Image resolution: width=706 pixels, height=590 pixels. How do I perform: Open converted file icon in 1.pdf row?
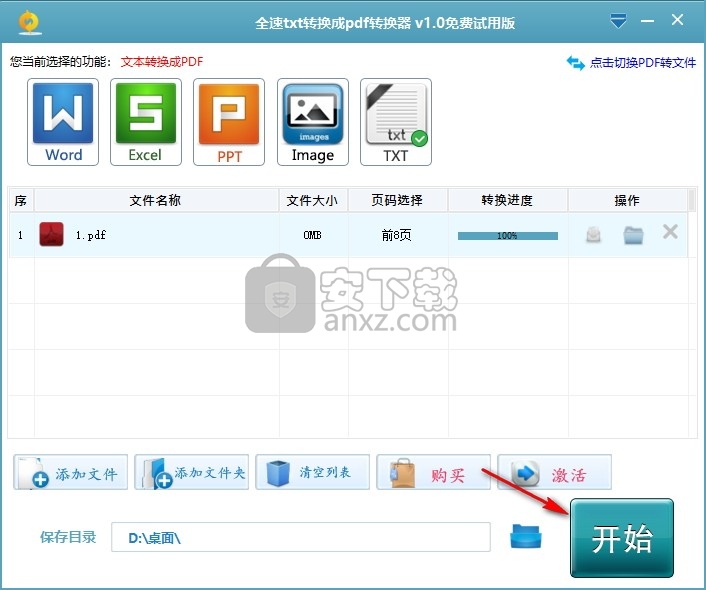click(x=593, y=235)
